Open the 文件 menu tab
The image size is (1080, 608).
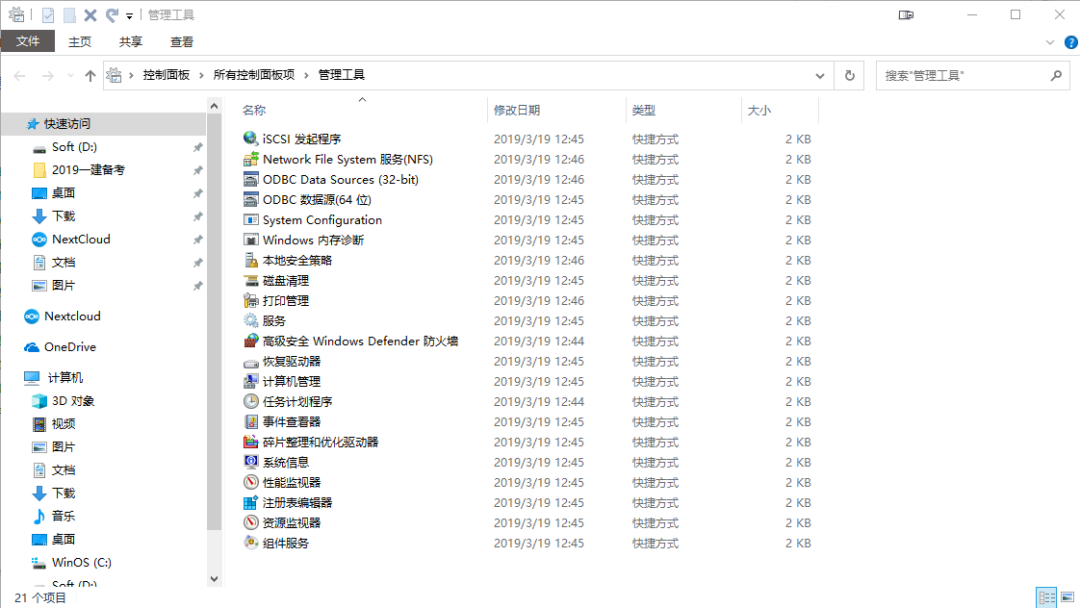click(28, 41)
